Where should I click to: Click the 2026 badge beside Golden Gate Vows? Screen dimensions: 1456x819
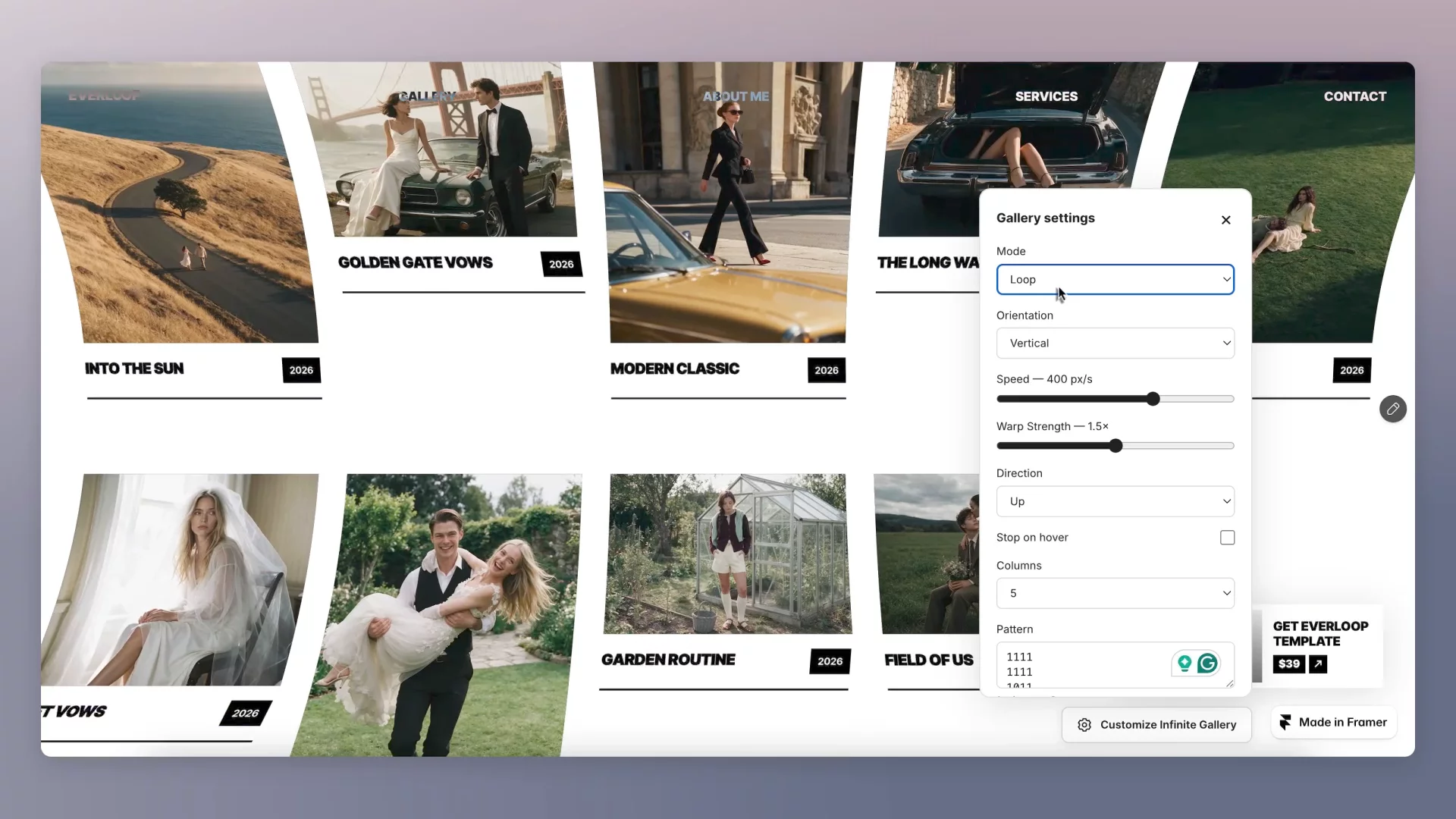(561, 264)
